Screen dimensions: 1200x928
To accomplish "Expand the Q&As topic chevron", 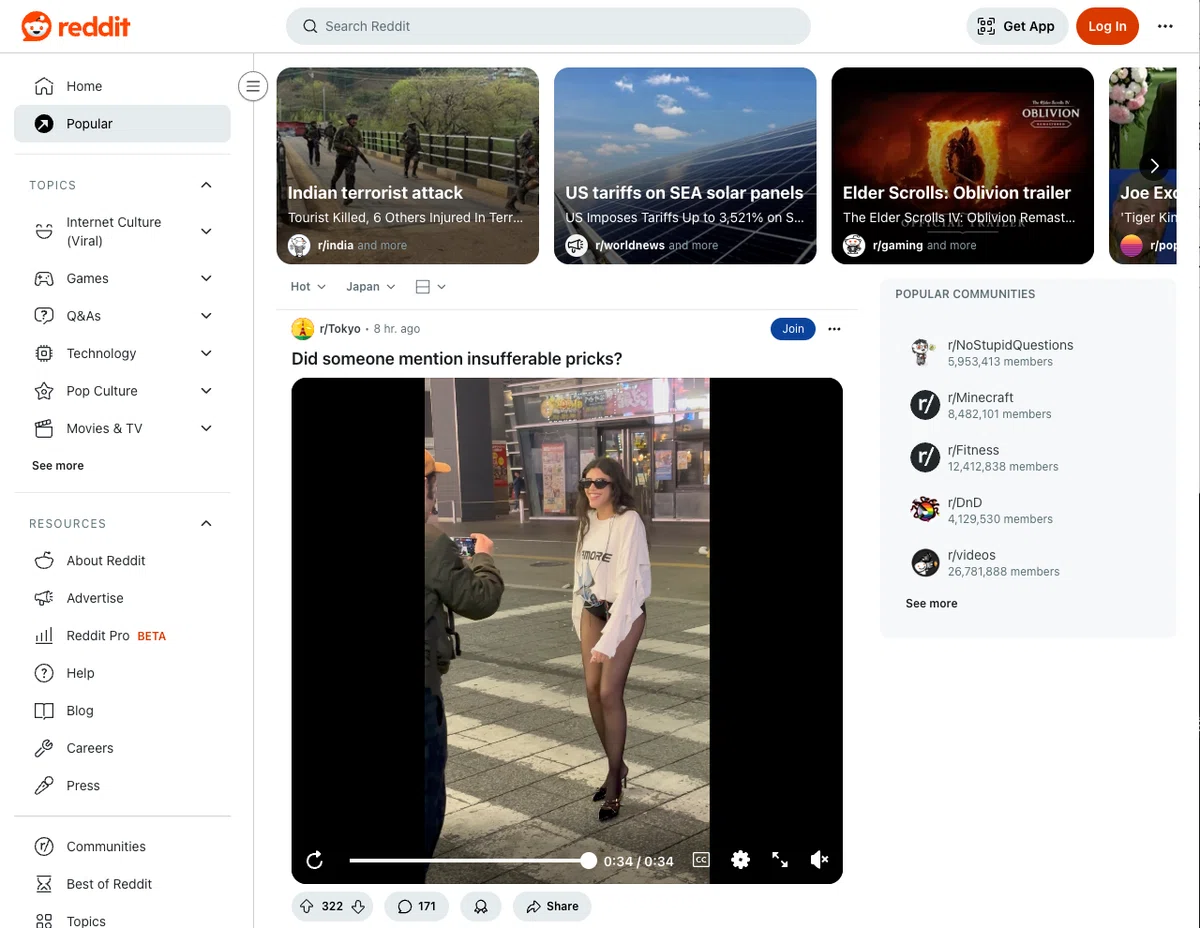I will click(206, 316).
